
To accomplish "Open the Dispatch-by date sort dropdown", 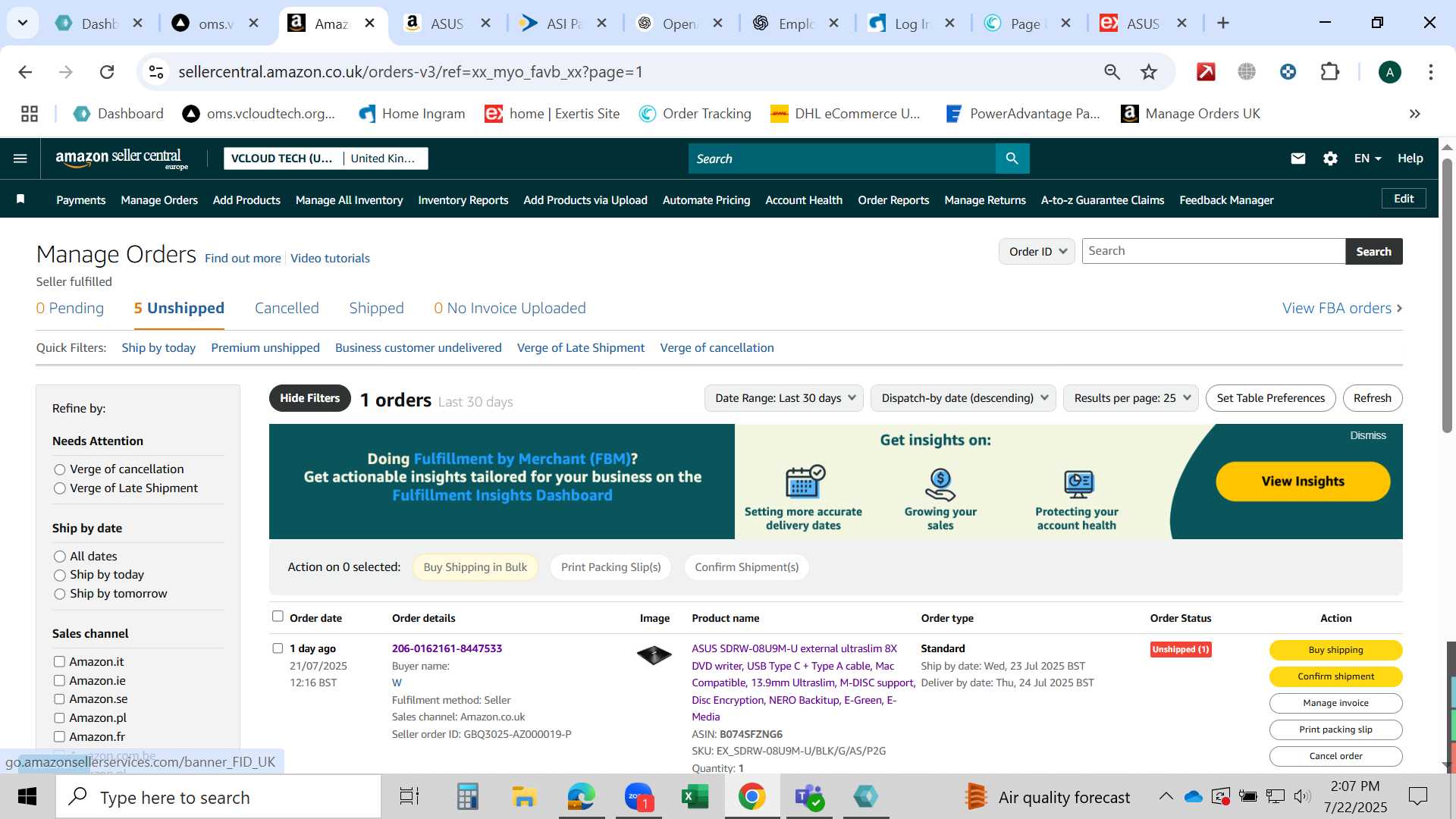I will [963, 398].
